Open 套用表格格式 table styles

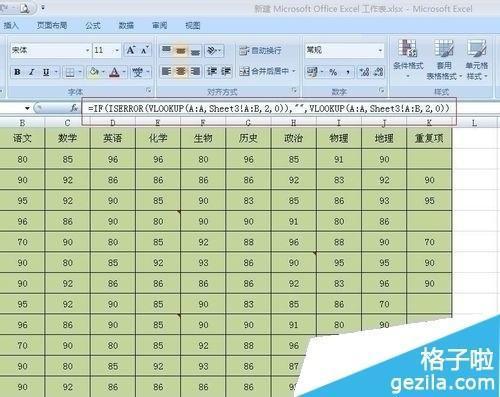click(444, 59)
